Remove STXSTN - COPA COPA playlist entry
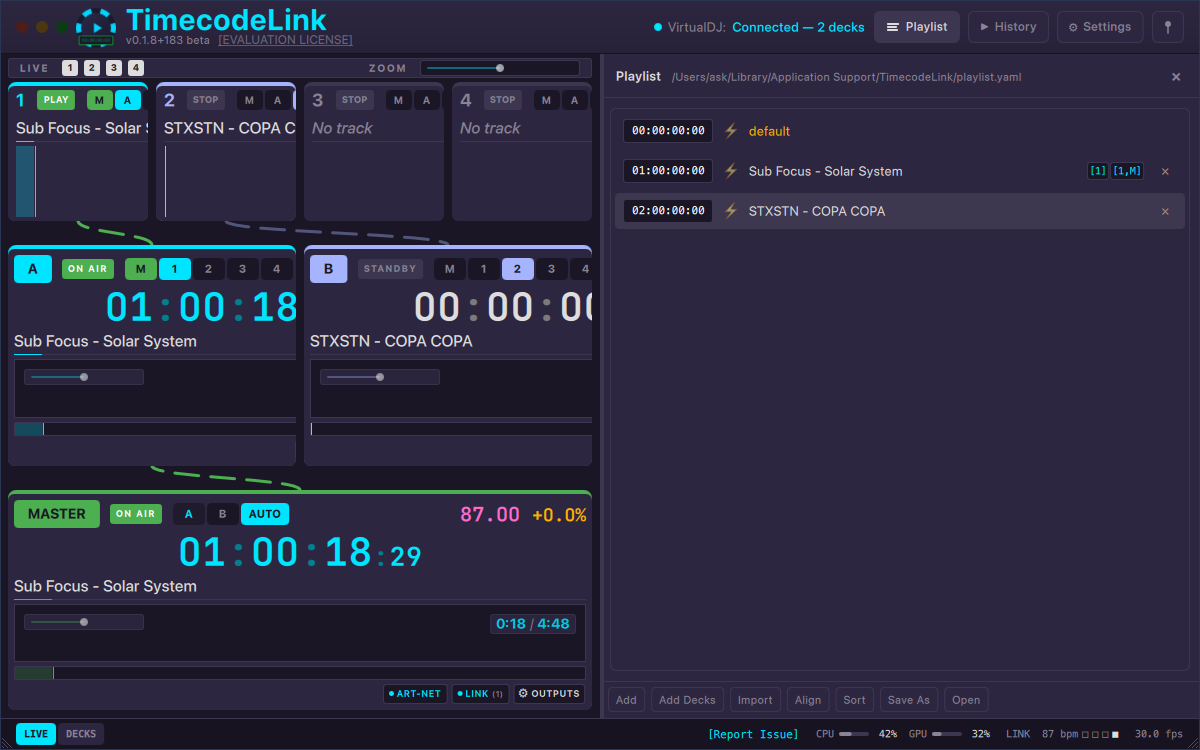 (x=1165, y=211)
